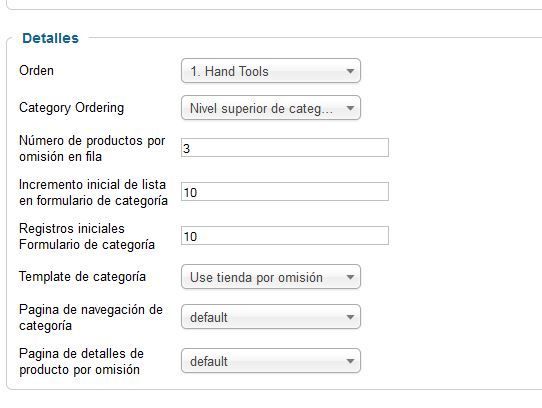The height and width of the screenshot is (408, 542).
Task: Click arrow on product details page select
Action: click(x=350, y=361)
